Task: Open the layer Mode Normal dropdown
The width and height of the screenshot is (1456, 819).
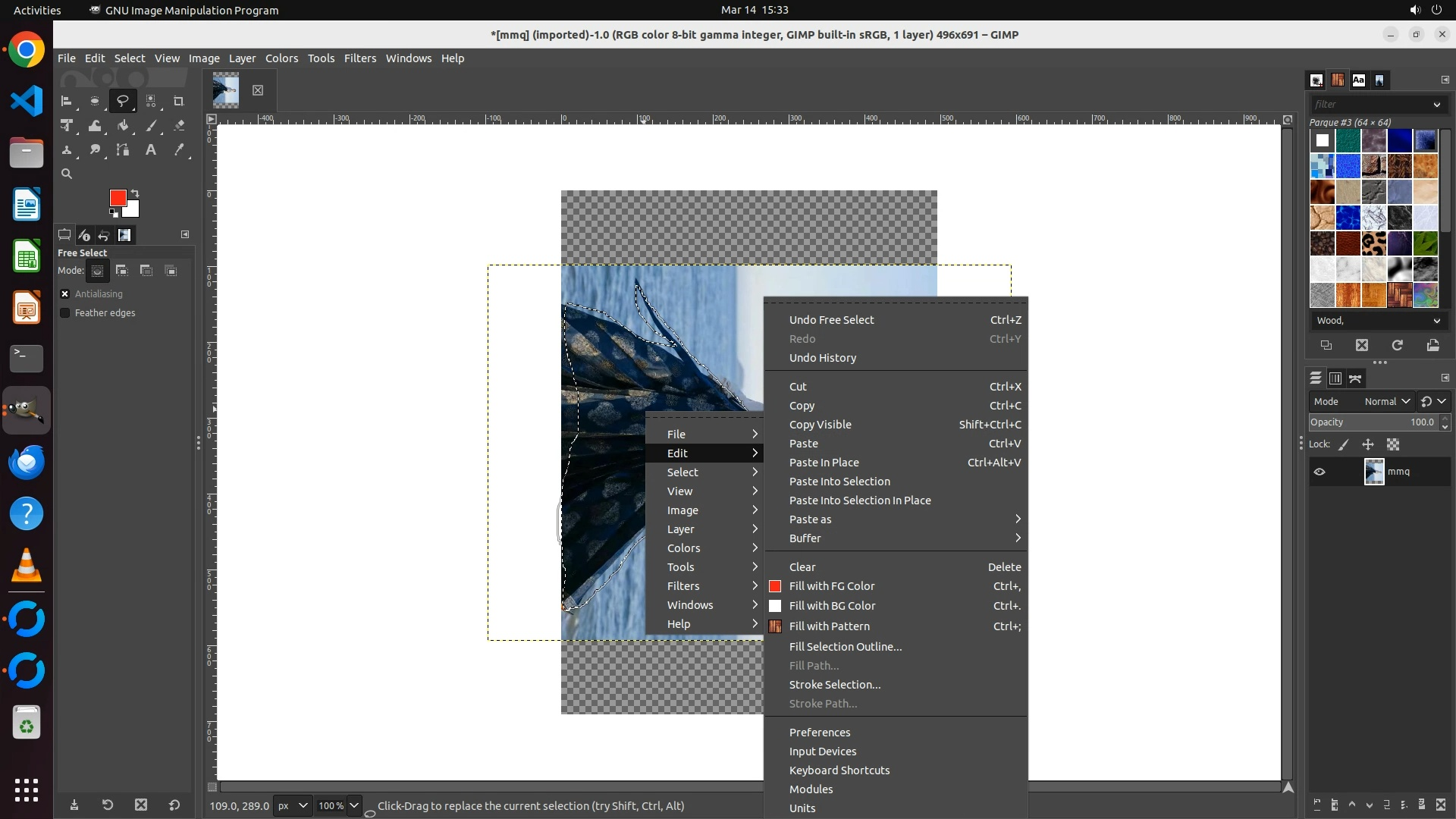Action: click(x=1386, y=401)
